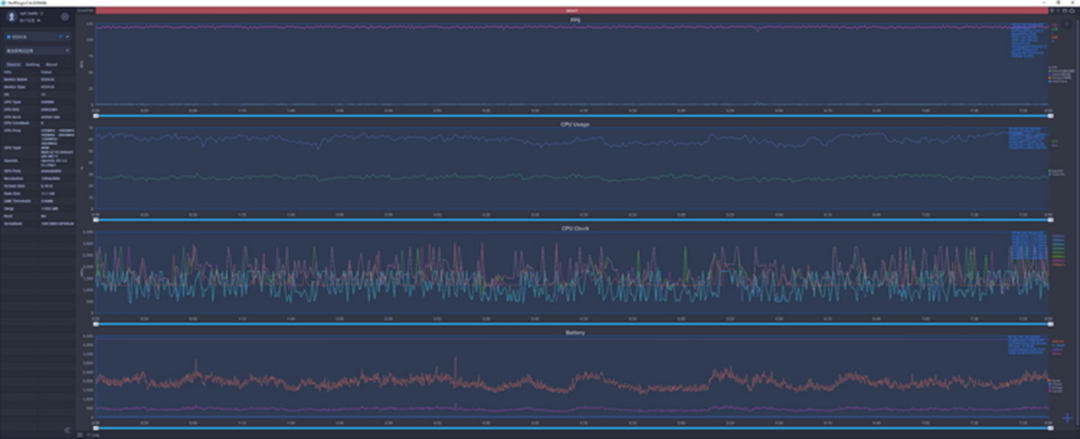The image size is (1080, 439).
Task: Click the user avatar icon in sidebar
Action: pos(12,16)
